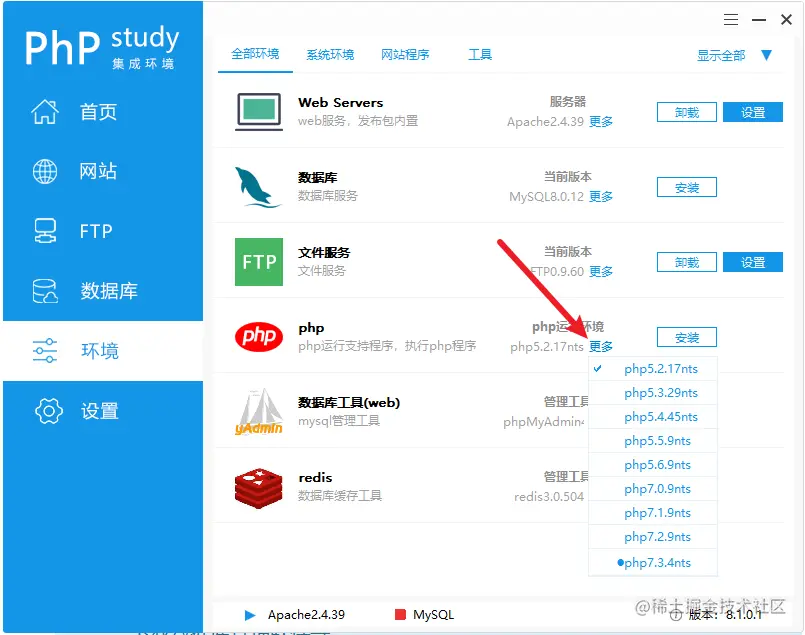805x635 pixels.
Task: Open the hamburger menu in title bar
Action: (x=731, y=20)
